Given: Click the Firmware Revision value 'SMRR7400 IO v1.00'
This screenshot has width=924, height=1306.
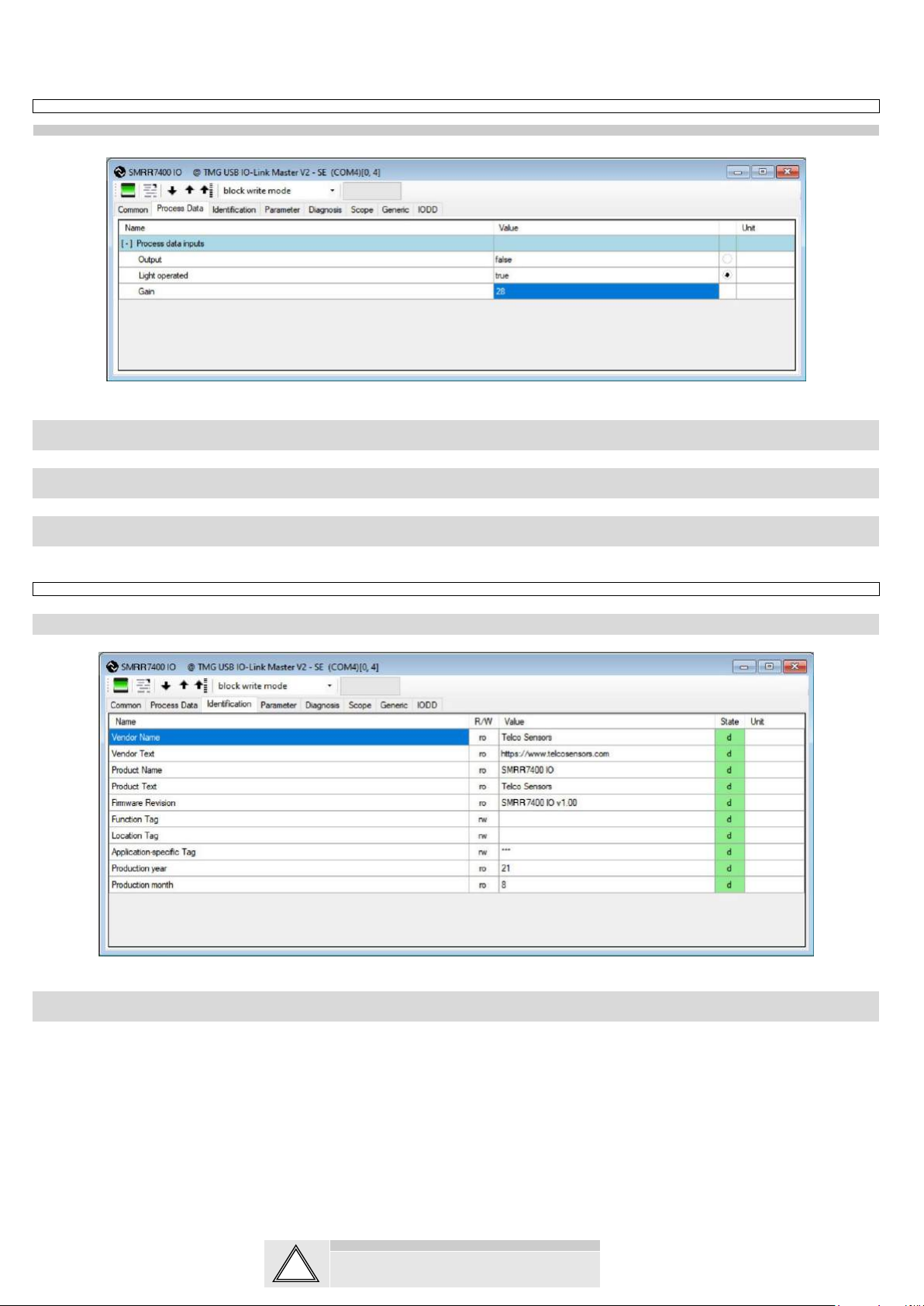Looking at the screenshot, I should (540, 803).
